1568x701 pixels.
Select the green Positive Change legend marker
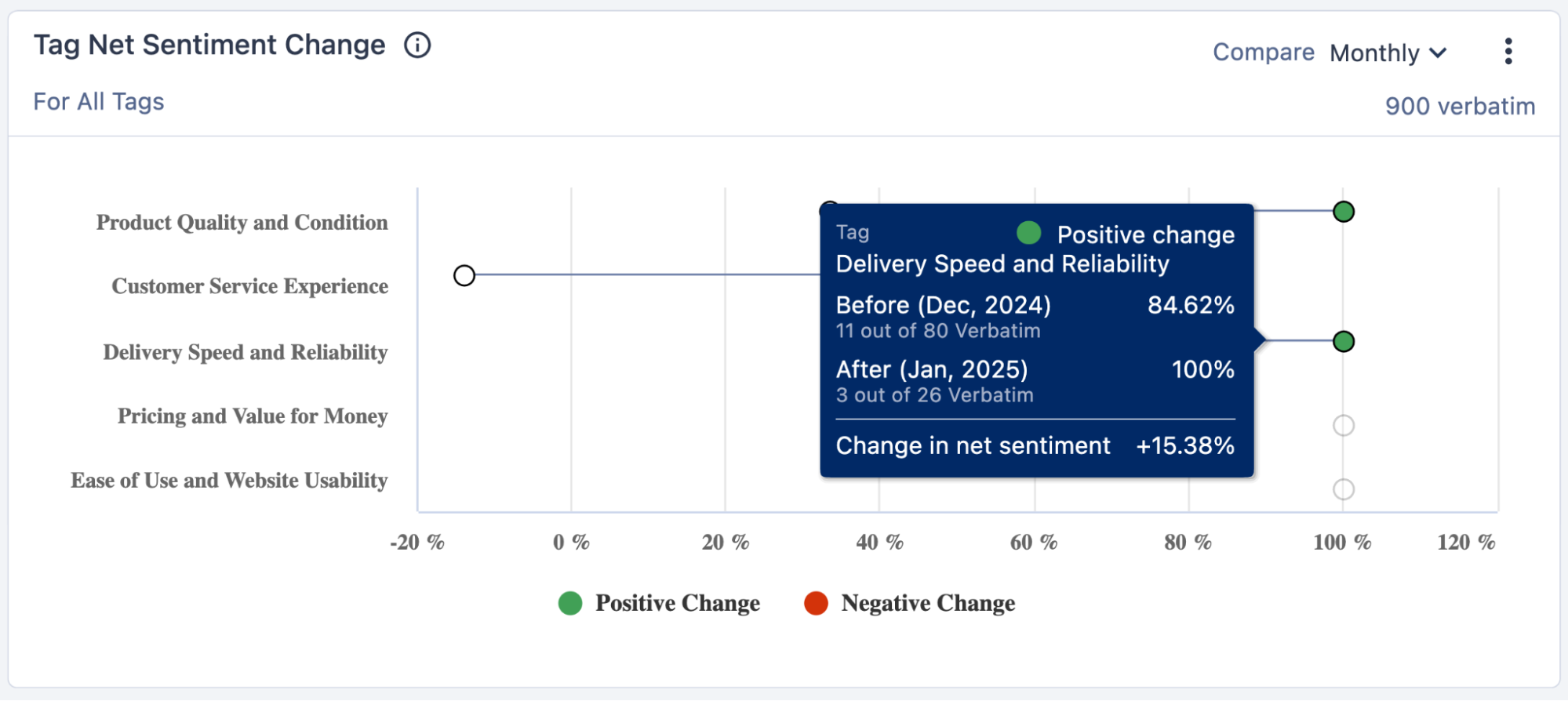(x=570, y=603)
